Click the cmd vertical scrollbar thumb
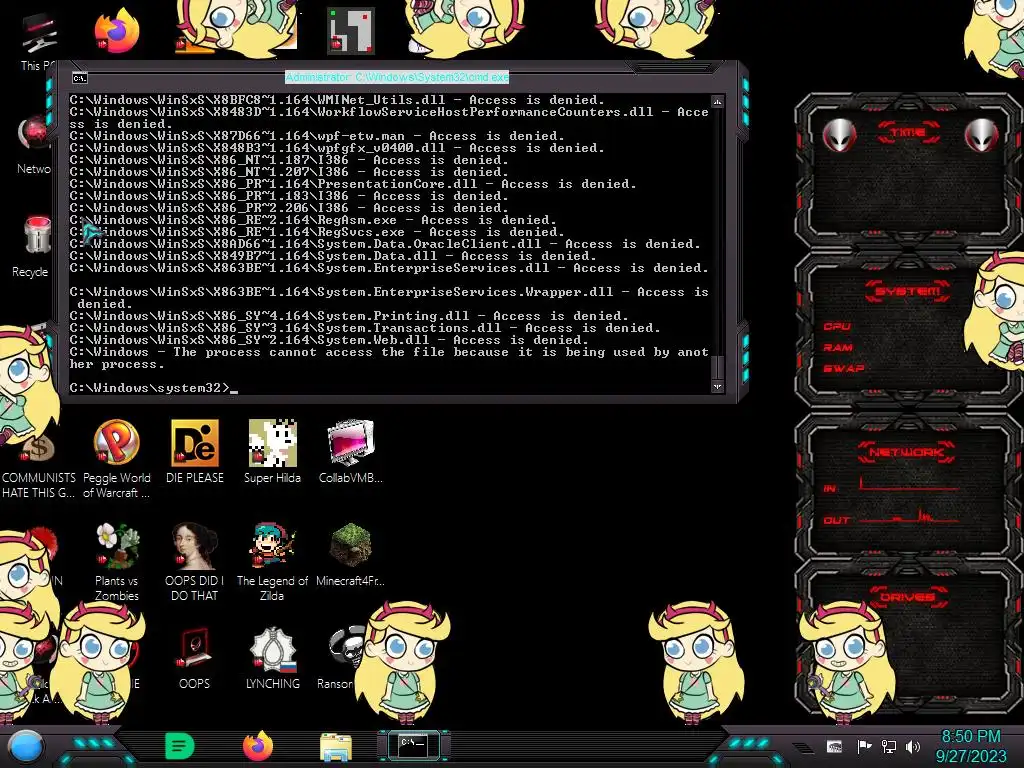Viewport: 1024px width, 768px height. coord(717,367)
